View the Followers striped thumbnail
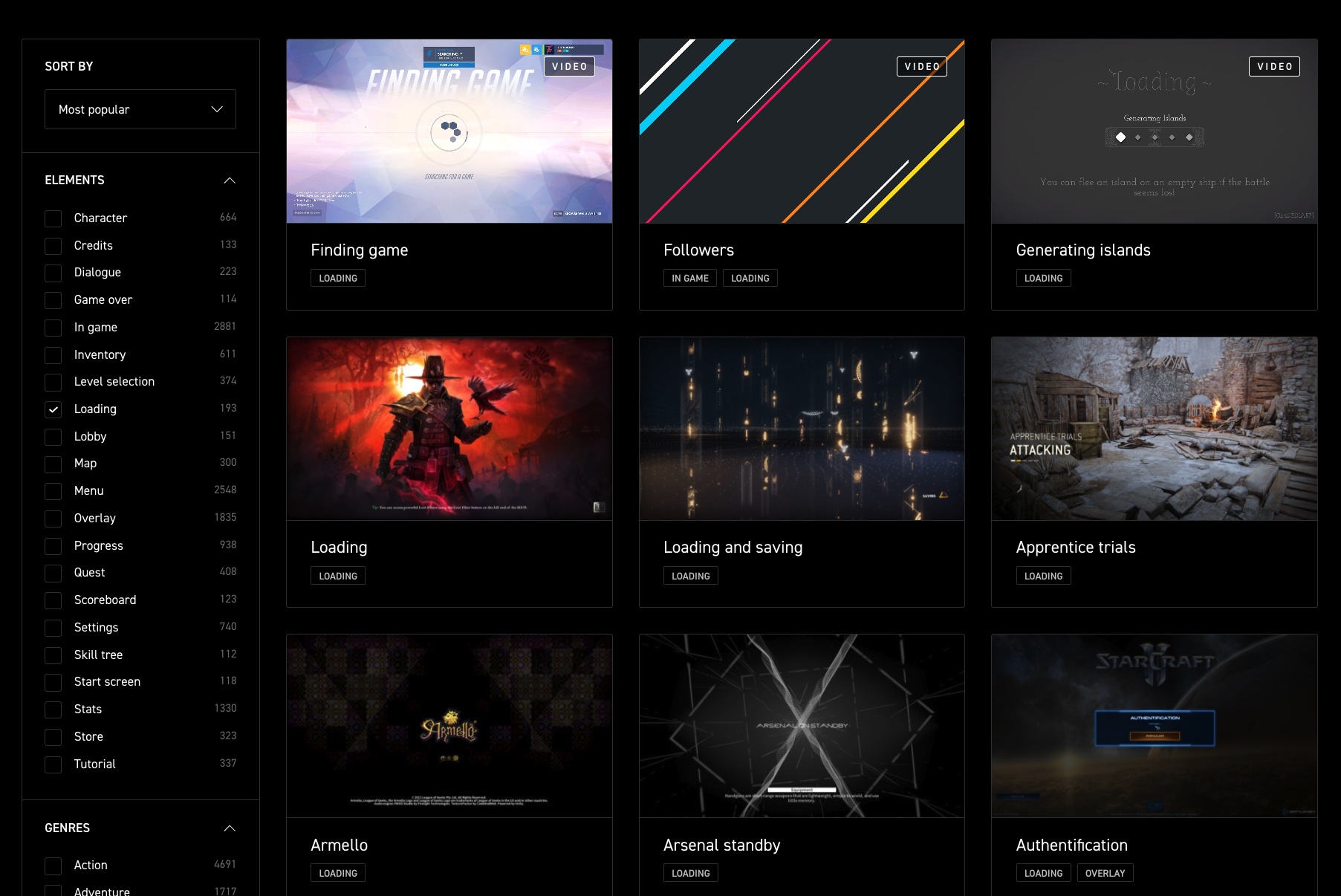This screenshot has height=896, width=1341. pyautogui.click(x=802, y=132)
